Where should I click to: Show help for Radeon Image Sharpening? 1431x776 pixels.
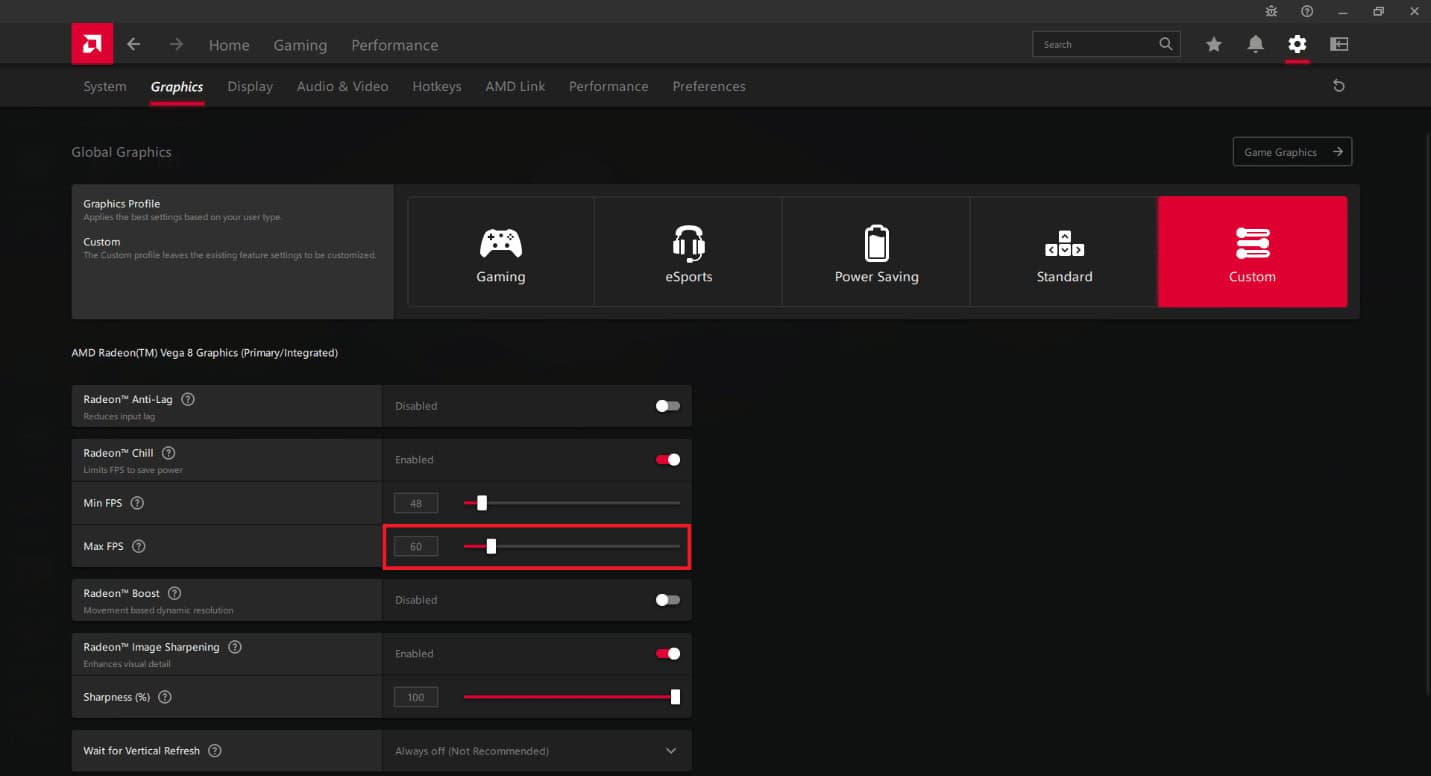click(x=235, y=647)
